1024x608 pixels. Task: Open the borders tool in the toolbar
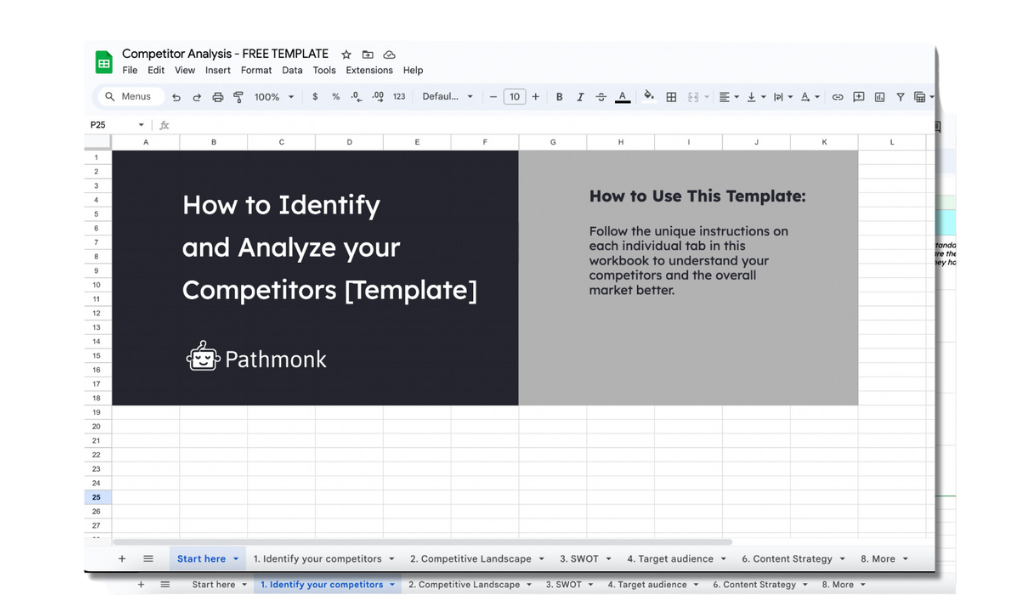[x=671, y=97]
